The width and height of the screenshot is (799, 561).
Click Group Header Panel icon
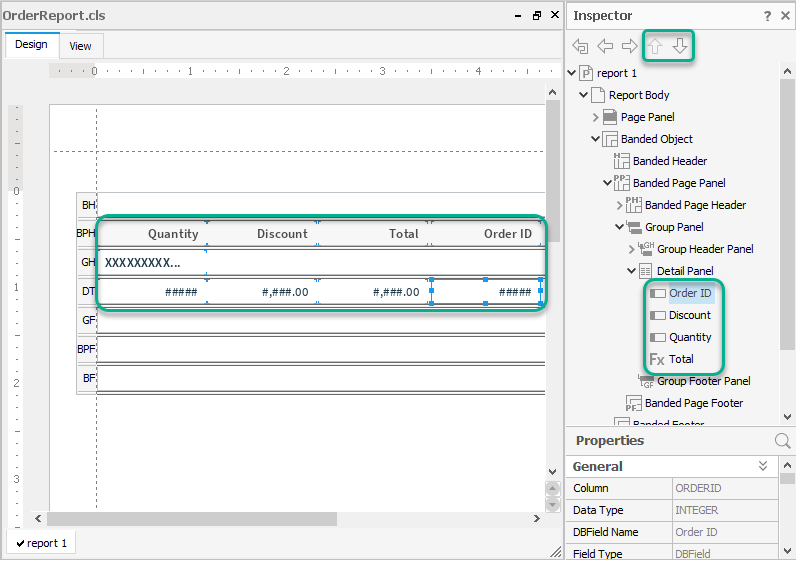(646, 249)
